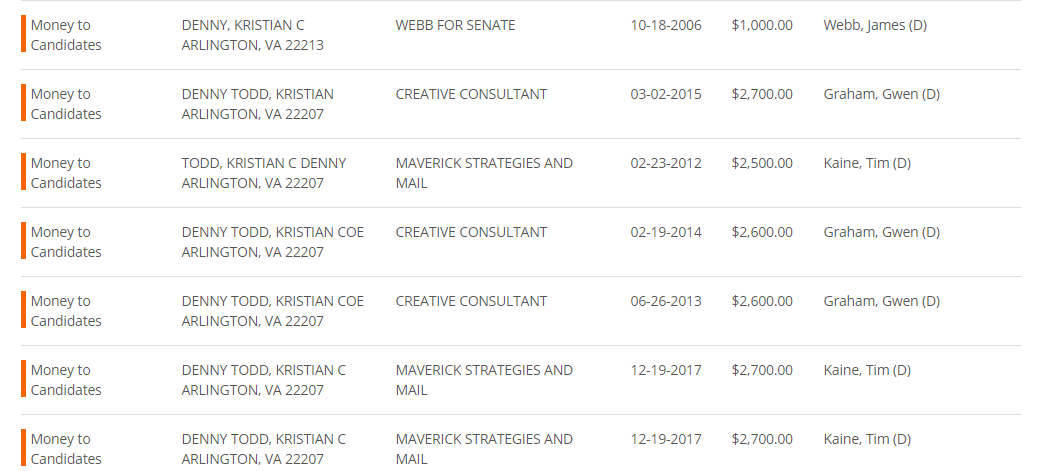The width and height of the screenshot is (1043, 471).
Task: Click Money to Candidates on the 02-23-2012 row
Action: (x=66, y=173)
